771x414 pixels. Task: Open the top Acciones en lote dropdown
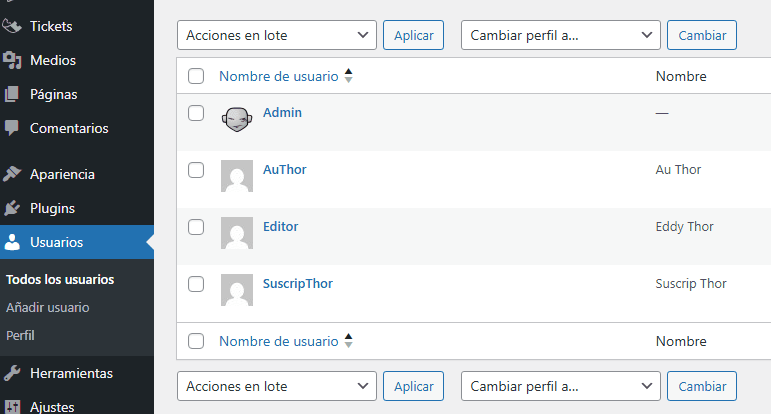click(277, 35)
